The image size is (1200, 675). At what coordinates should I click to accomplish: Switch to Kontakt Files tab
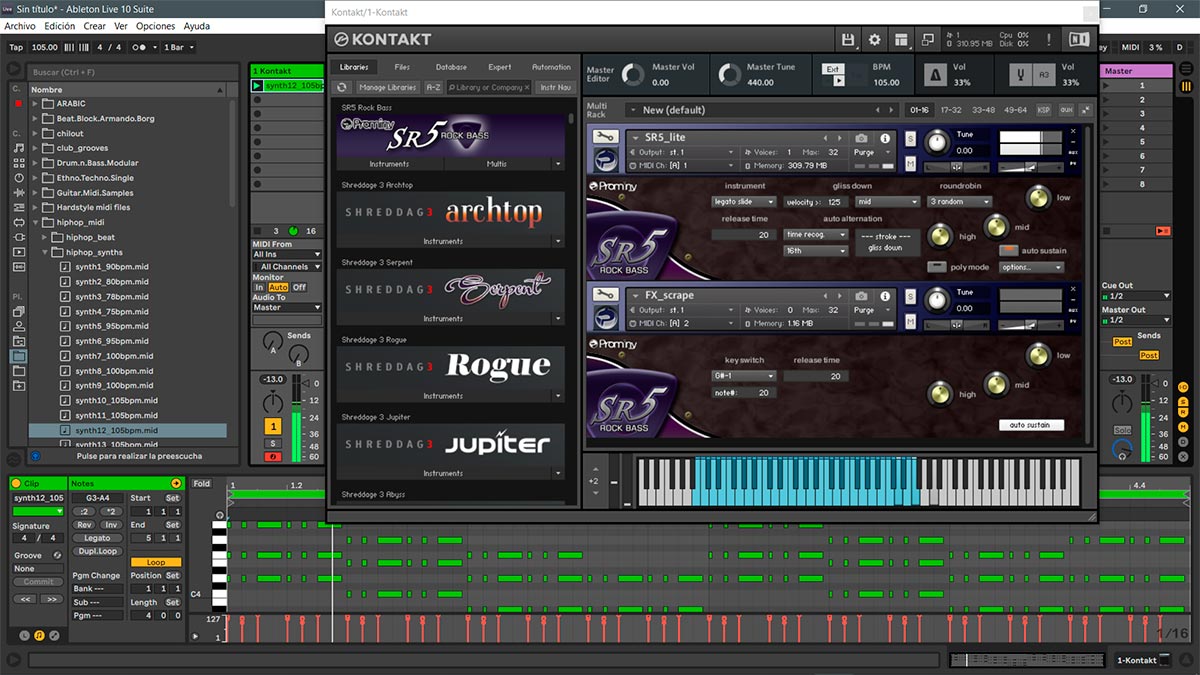pos(402,67)
